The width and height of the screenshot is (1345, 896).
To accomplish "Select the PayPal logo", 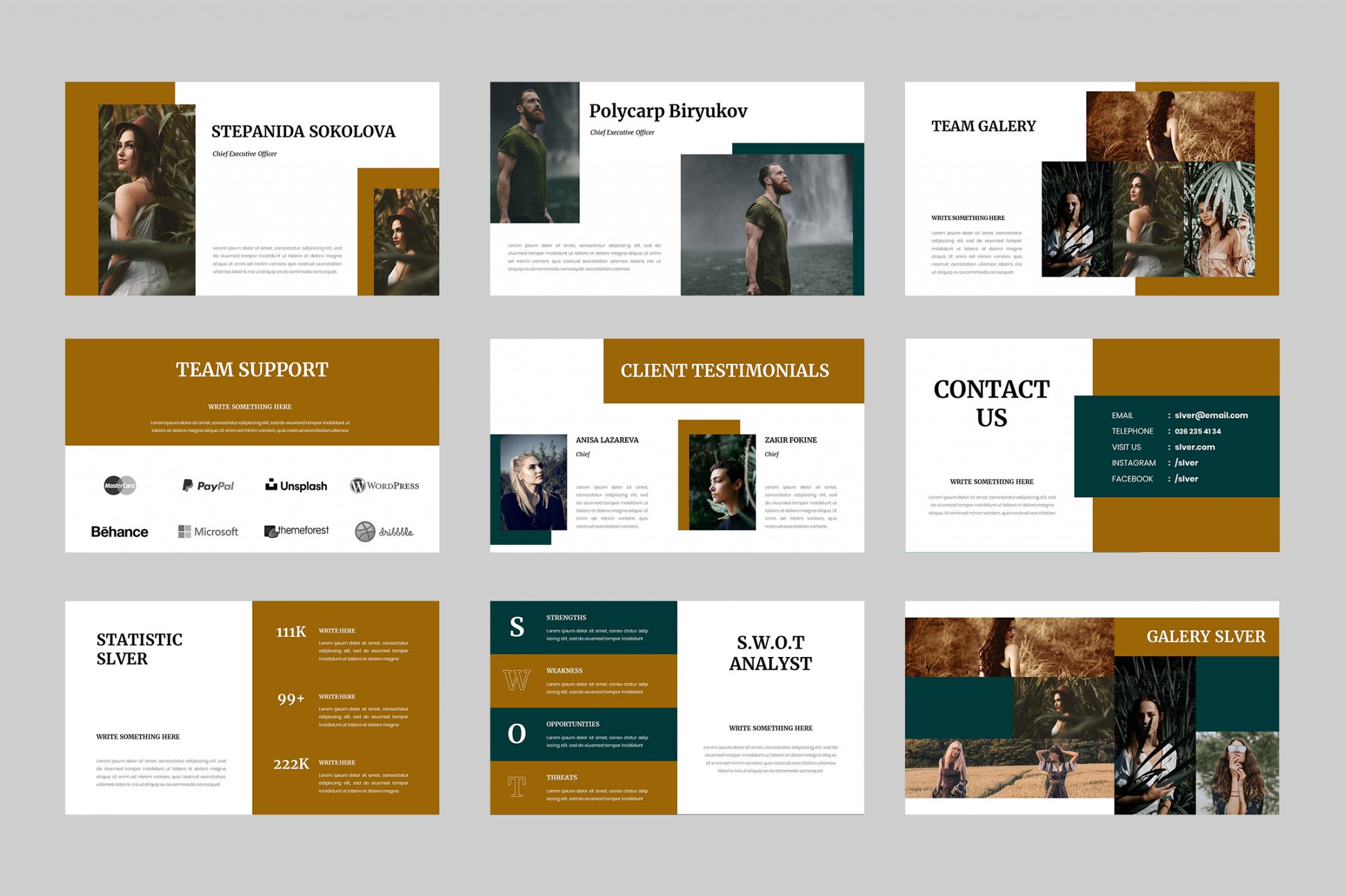I will 208,485.
